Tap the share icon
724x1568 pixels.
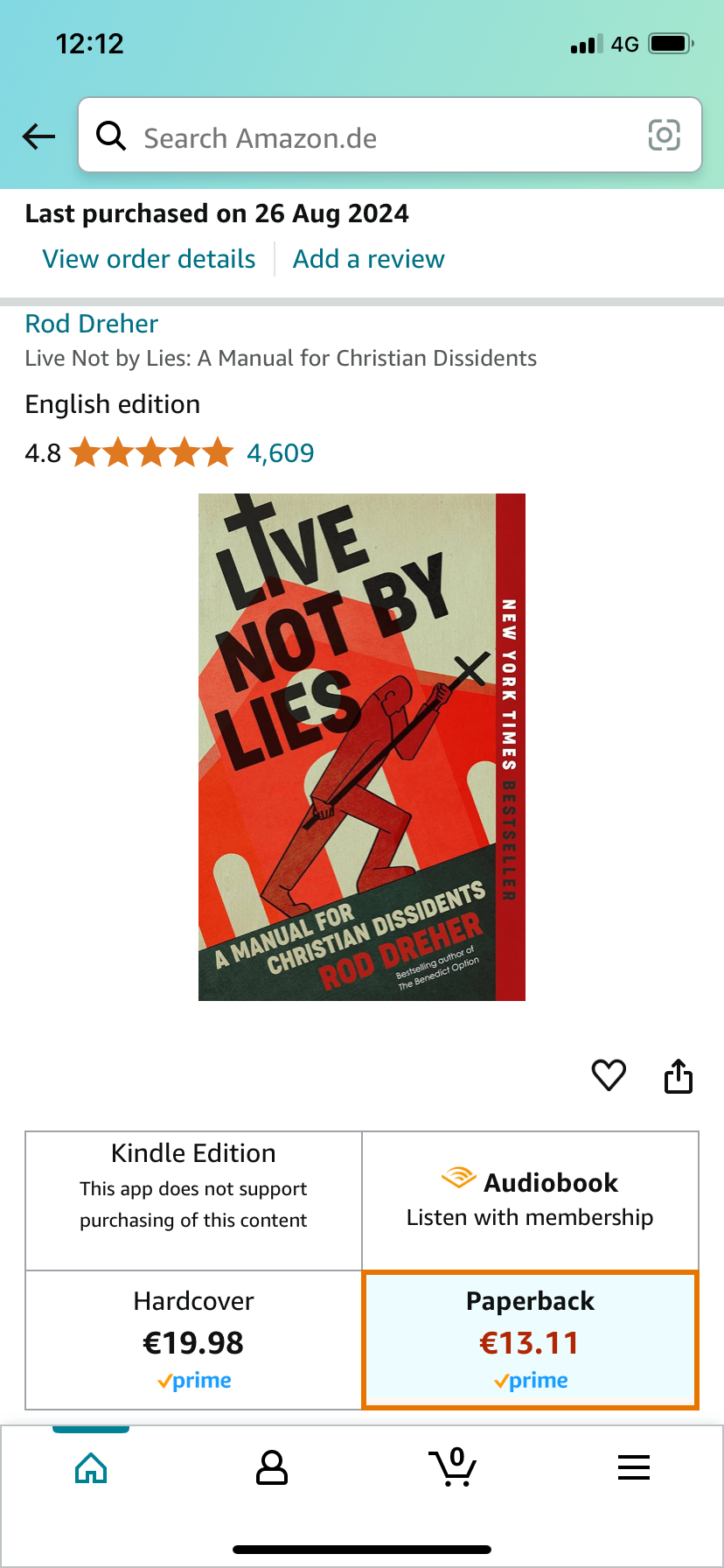pos(679,1075)
